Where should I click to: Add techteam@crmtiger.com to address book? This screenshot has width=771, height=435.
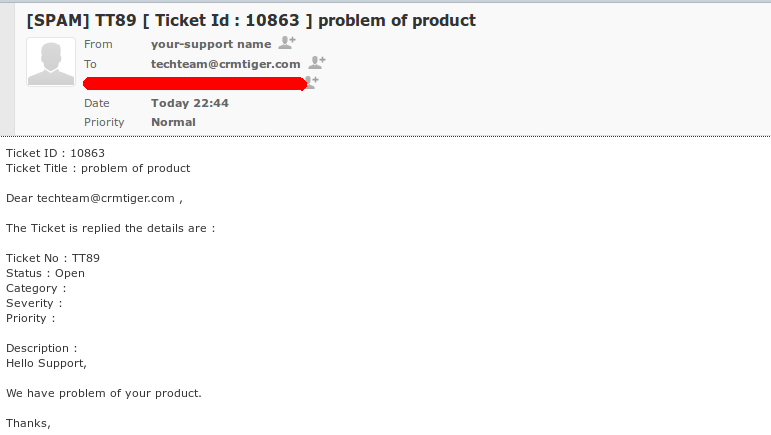click(317, 62)
